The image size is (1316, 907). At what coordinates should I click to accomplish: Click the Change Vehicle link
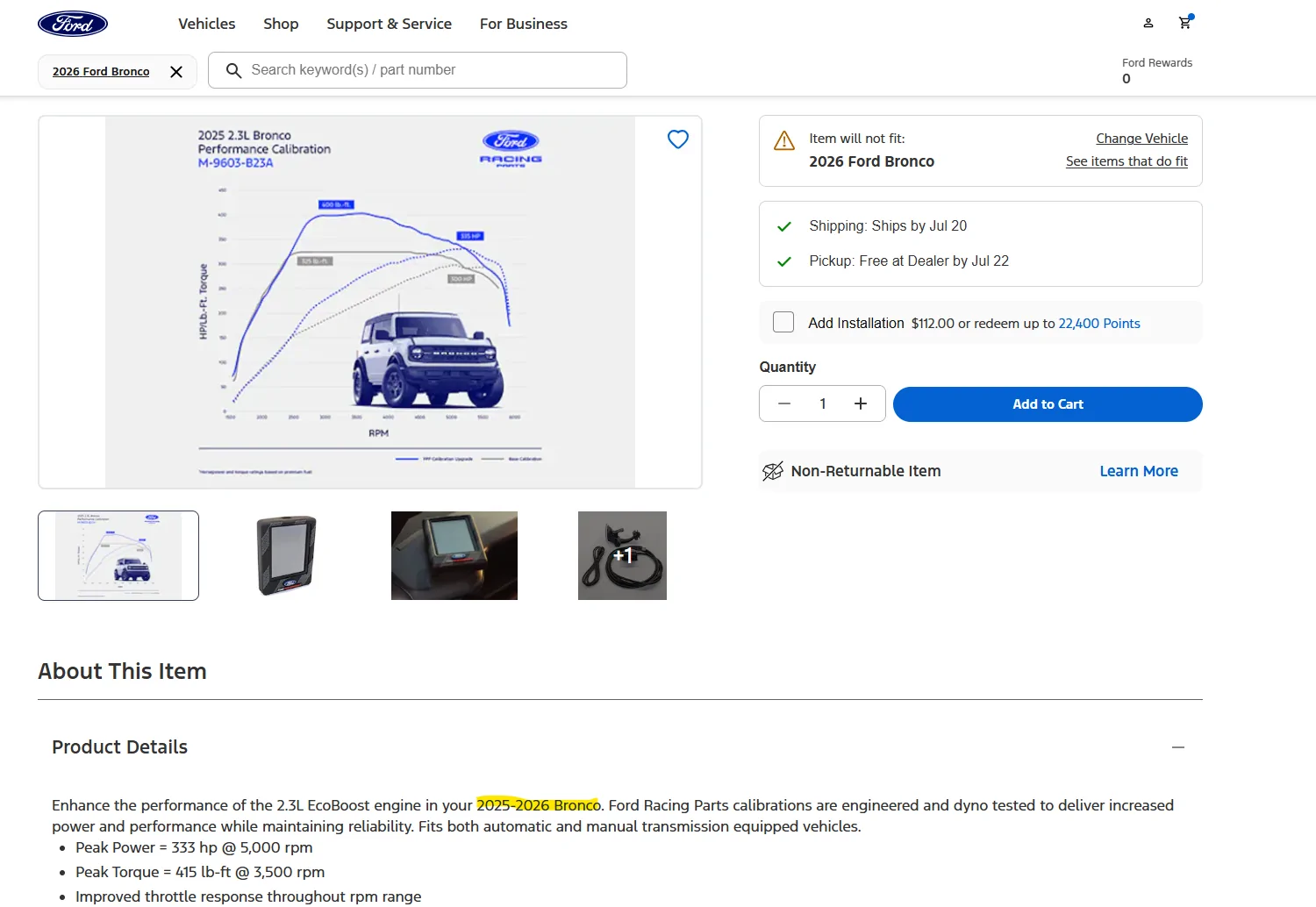[x=1142, y=139]
